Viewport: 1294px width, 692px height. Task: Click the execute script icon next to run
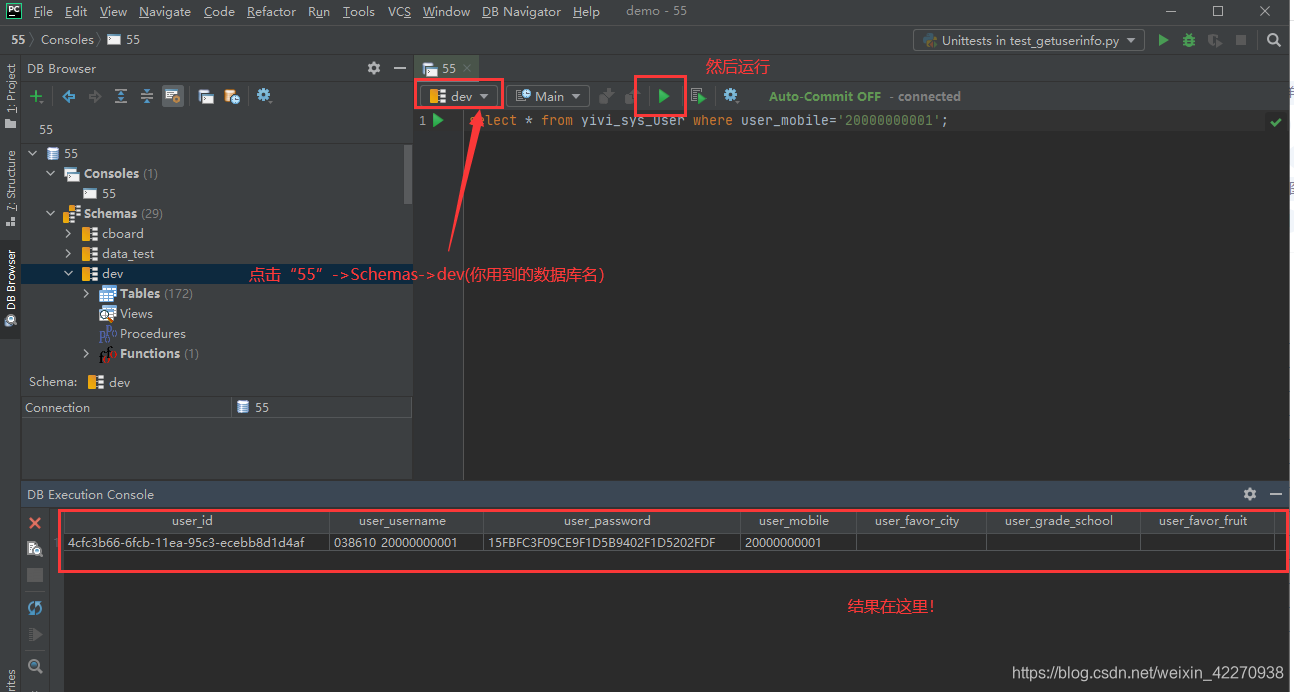tap(699, 96)
